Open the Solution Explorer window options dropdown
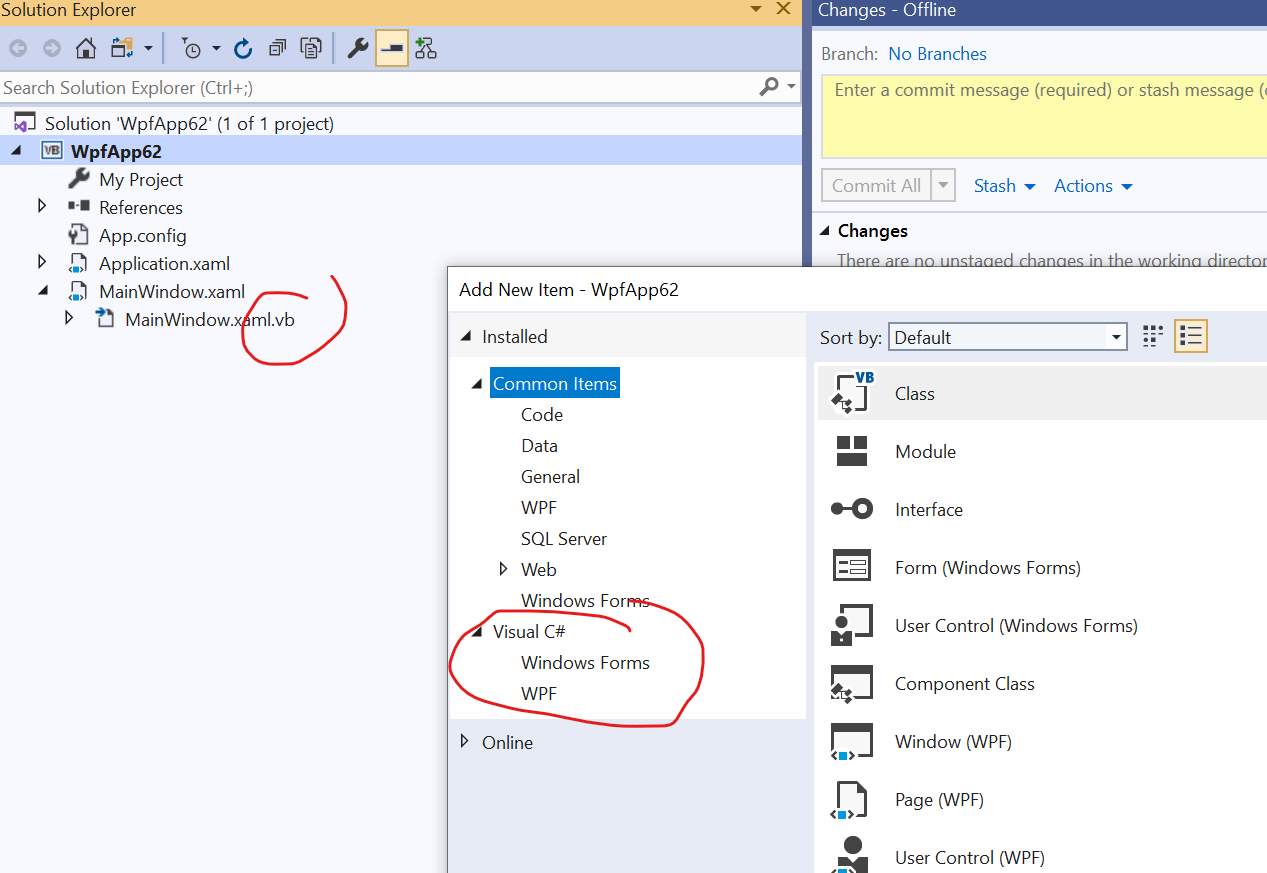The height and width of the screenshot is (873, 1267). (755, 10)
